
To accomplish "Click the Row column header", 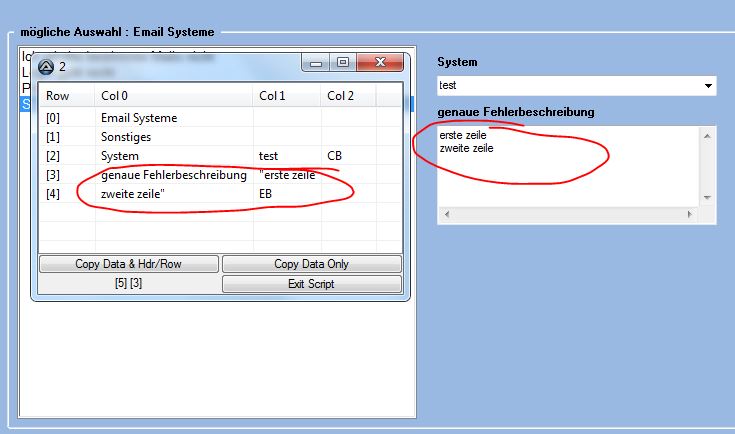I will pos(58,96).
